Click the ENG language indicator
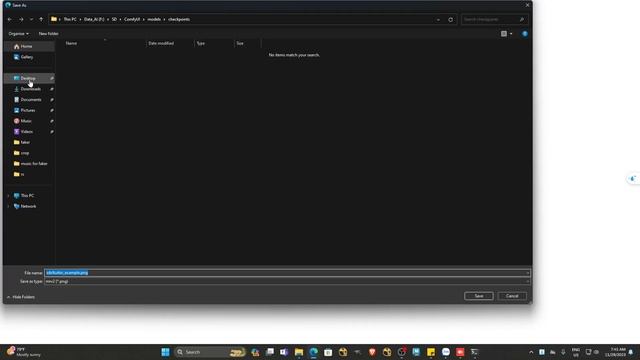Screen dimensions: 640x360 point(576,352)
